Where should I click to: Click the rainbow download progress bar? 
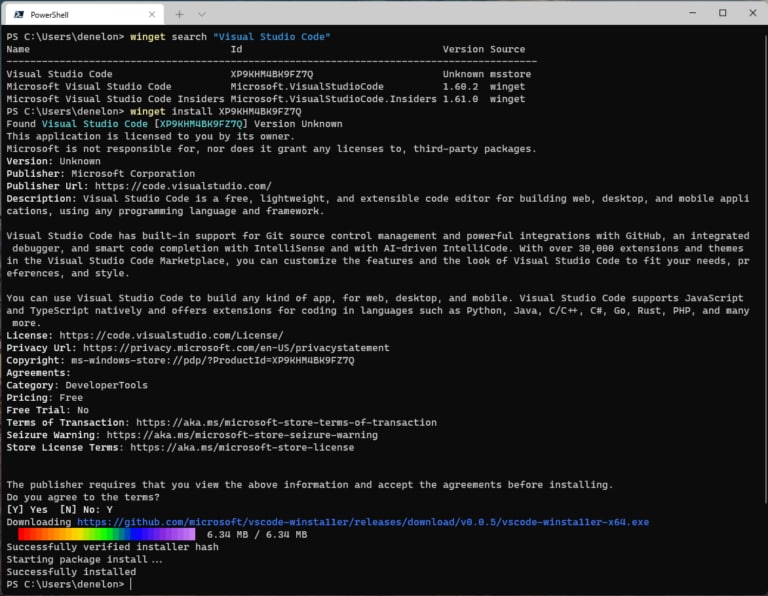click(x=107, y=534)
